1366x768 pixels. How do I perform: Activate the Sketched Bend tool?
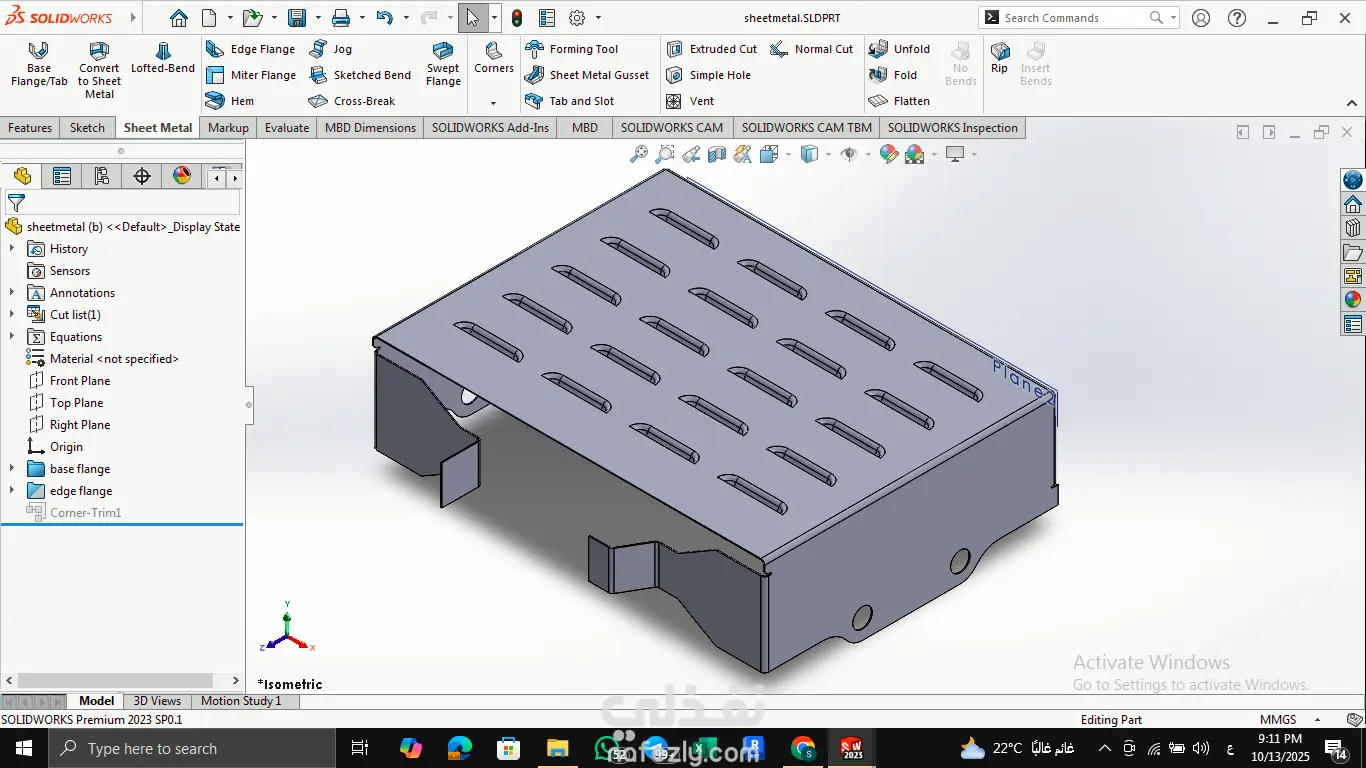[x=360, y=75]
